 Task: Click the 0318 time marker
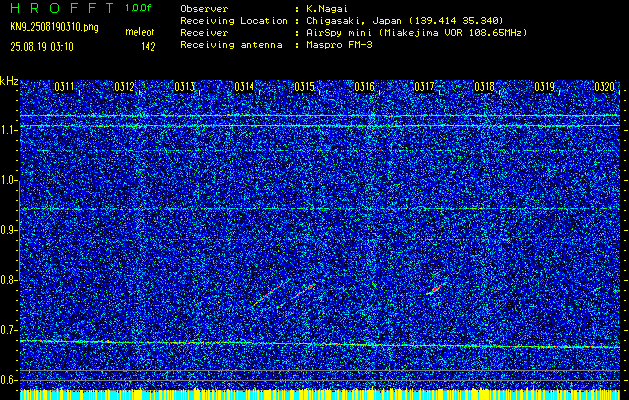(x=485, y=87)
